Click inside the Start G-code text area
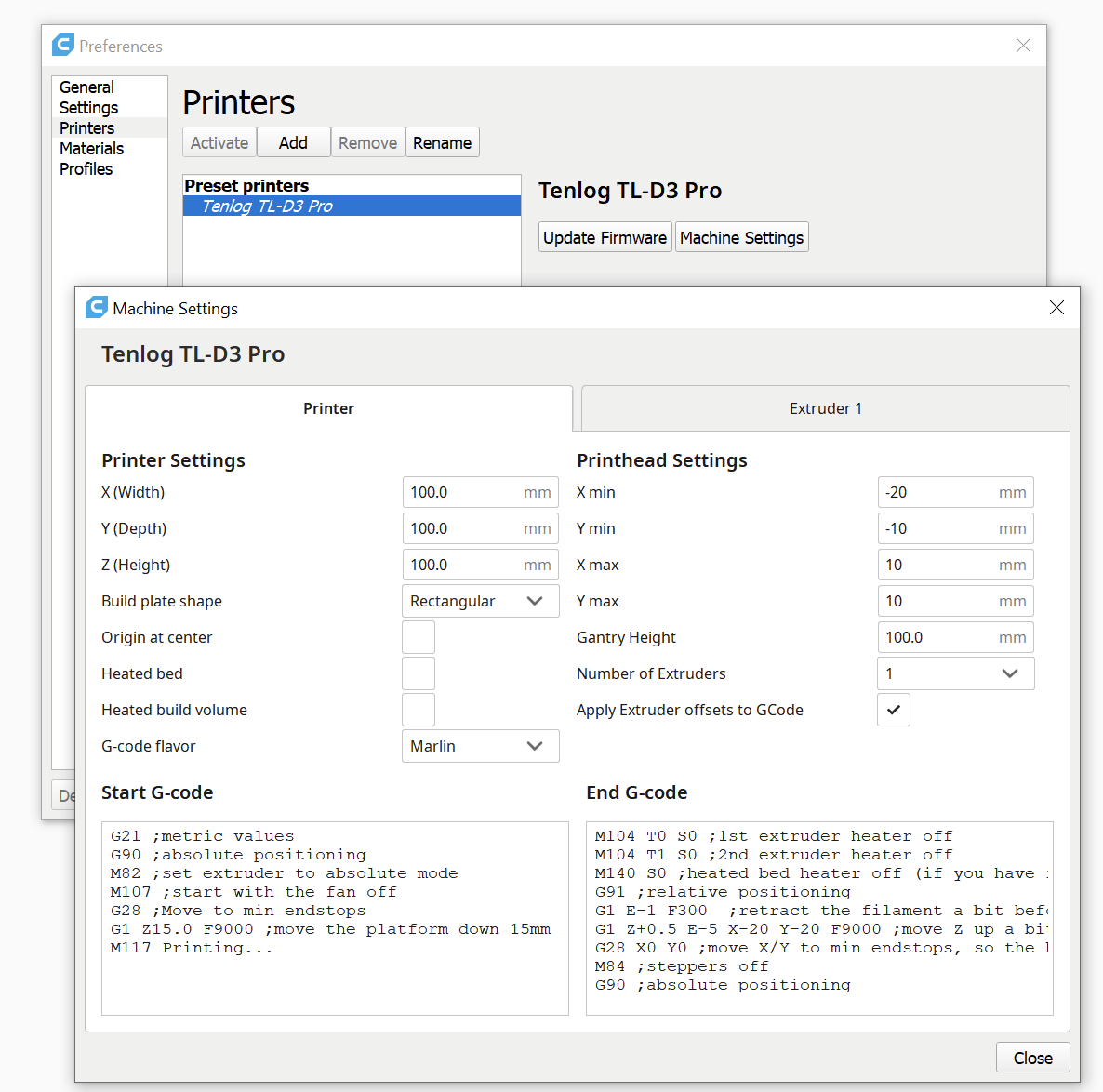This screenshot has height=1092, width=1103. click(x=335, y=918)
